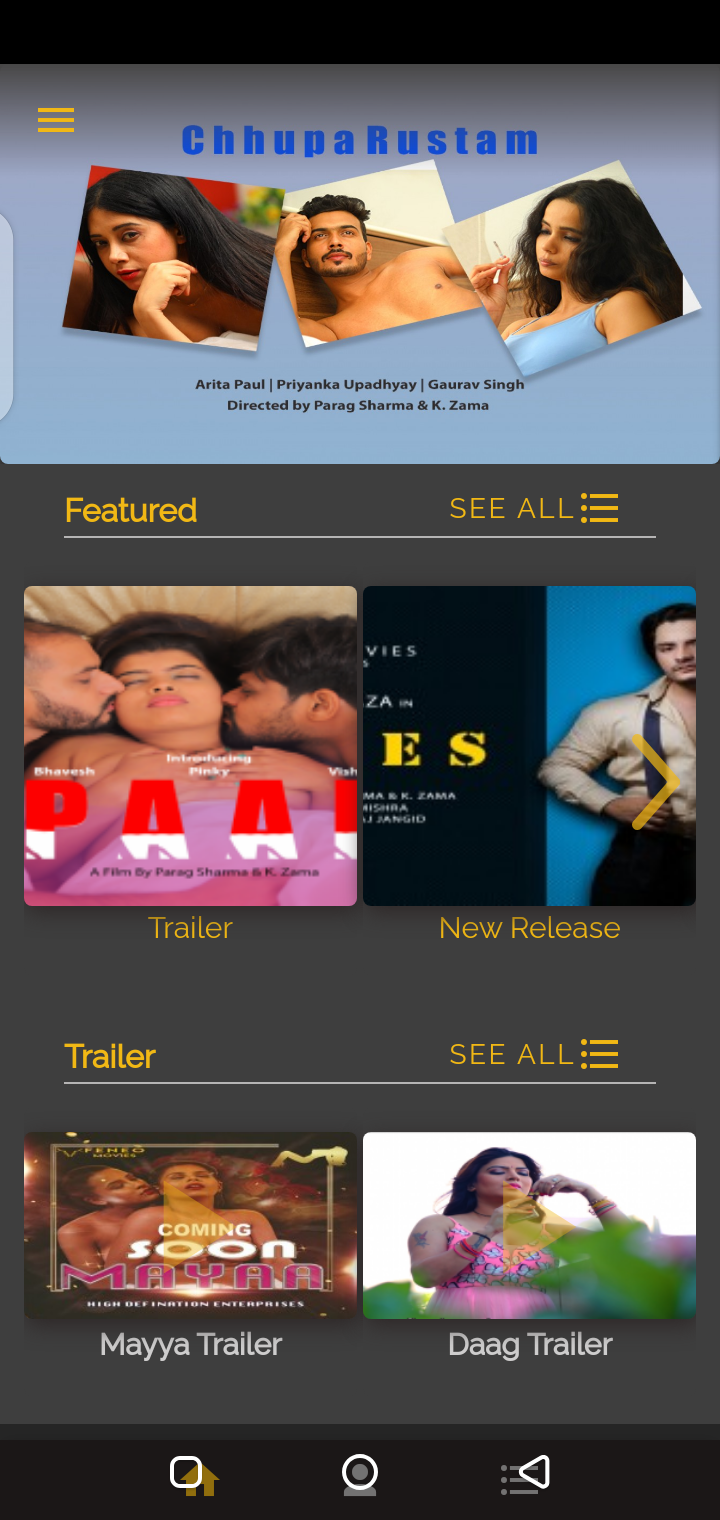Tap the home icon in bottom bar
Screen dimensions: 720x1520
(x=194, y=1474)
